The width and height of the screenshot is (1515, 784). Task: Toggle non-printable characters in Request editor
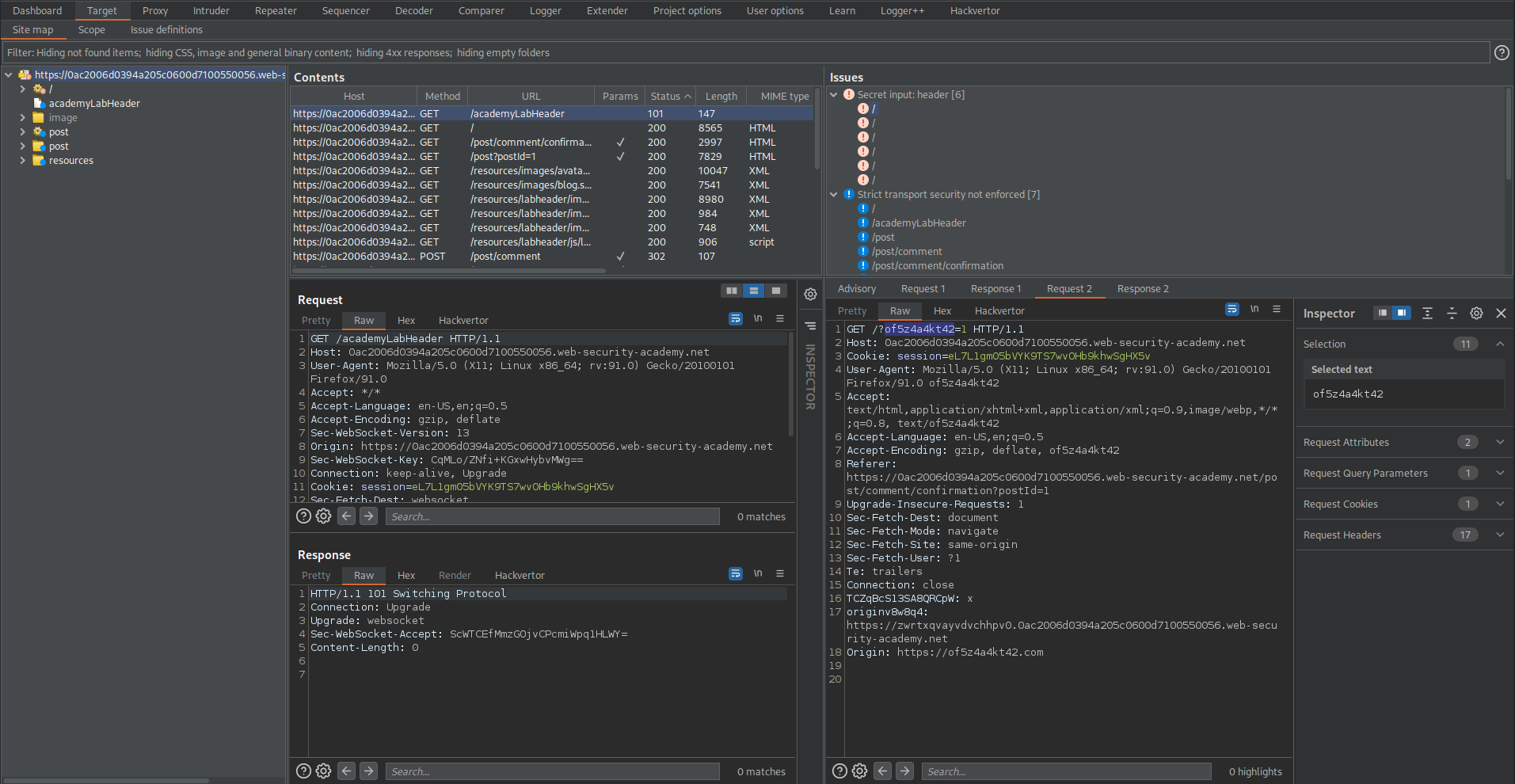click(x=758, y=318)
